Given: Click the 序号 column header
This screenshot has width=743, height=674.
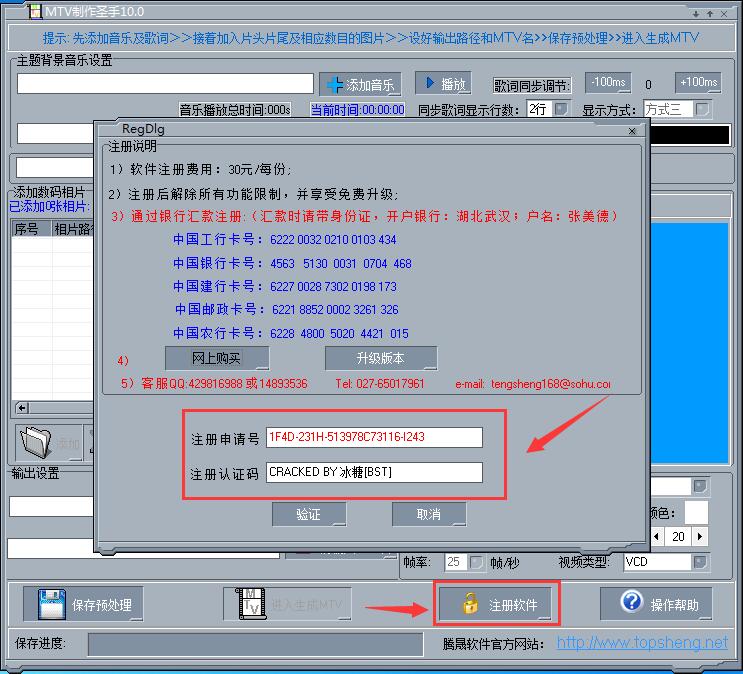Looking at the screenshot, I should pyautogui.click(x=31, y=229).
